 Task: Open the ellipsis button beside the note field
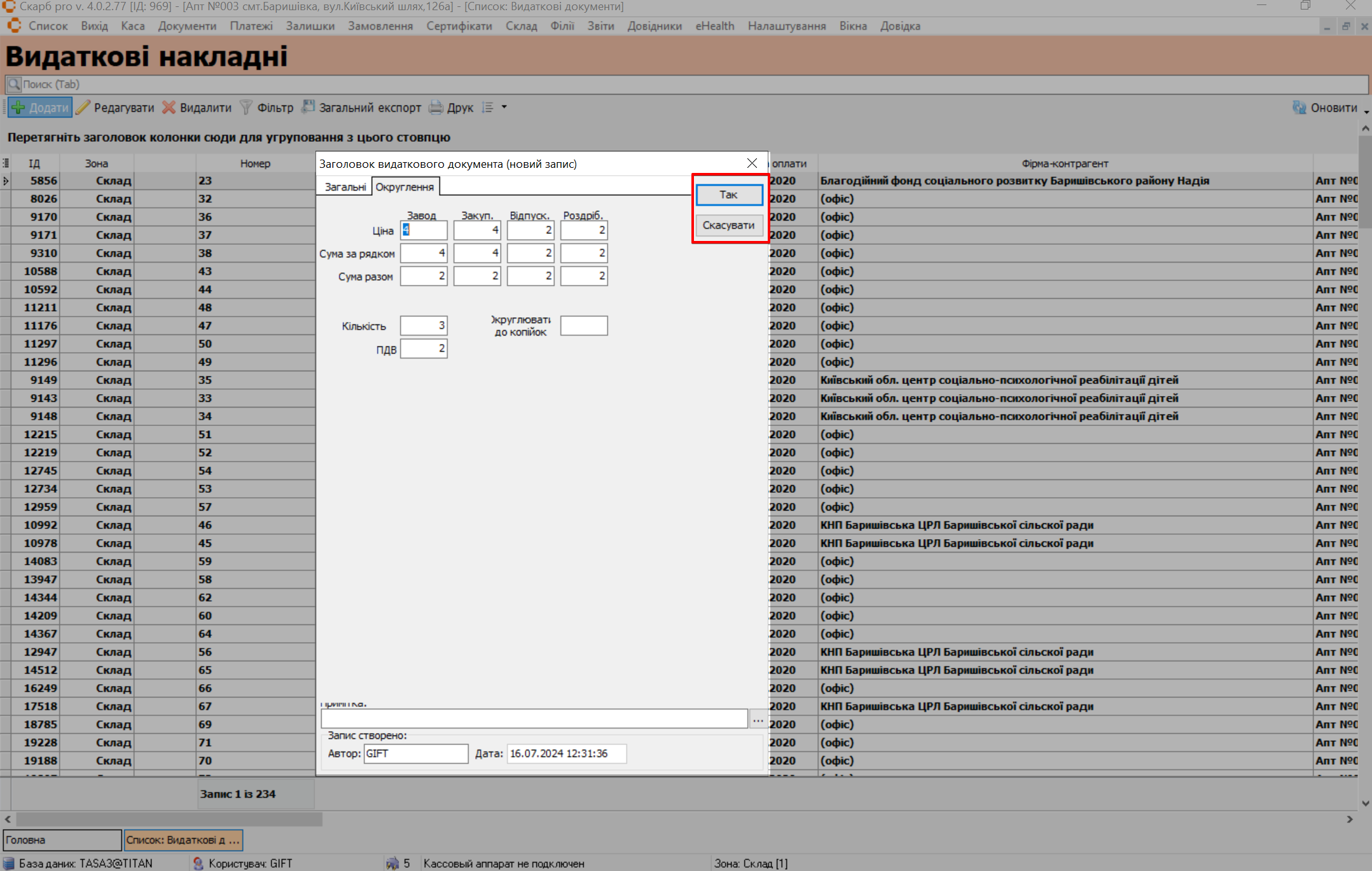[x=758, y=720]
